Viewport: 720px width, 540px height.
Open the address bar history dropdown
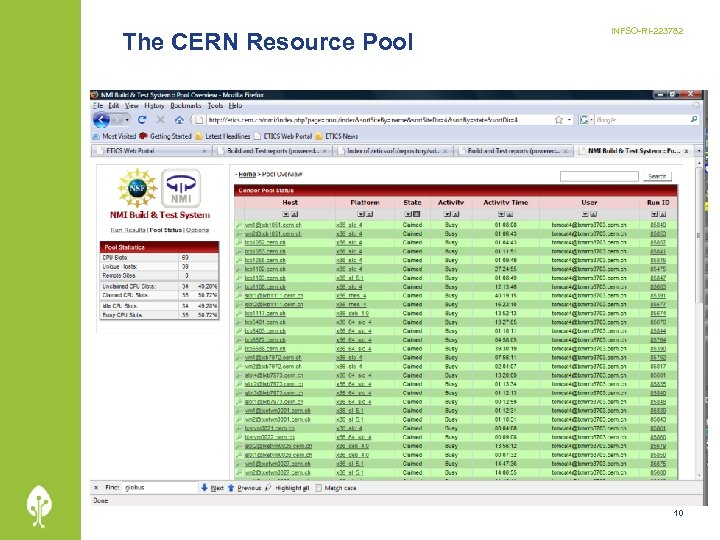tap(569, 120)
